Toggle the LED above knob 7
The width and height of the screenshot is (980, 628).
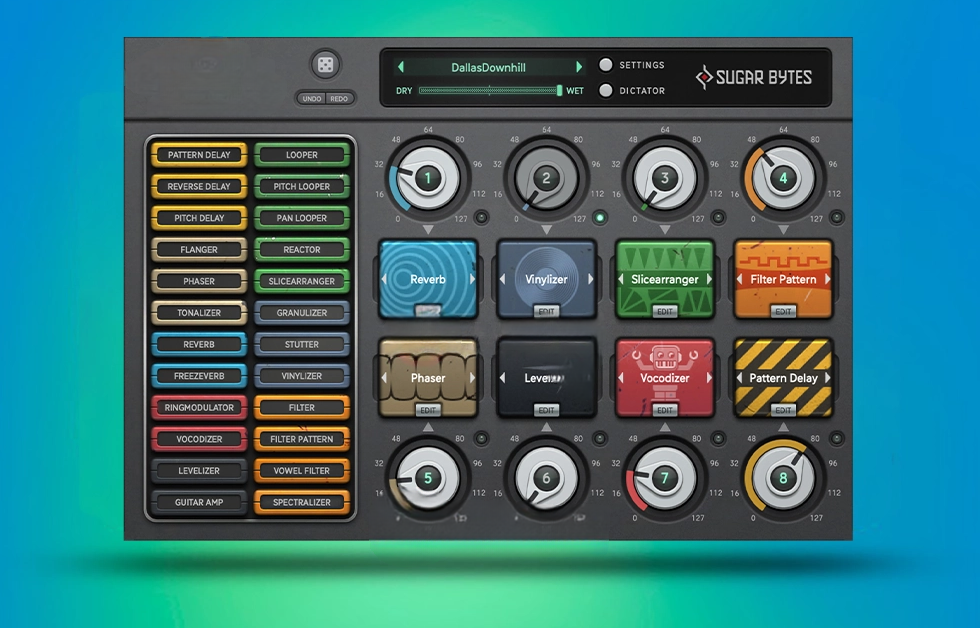click(x=718, y=439)
